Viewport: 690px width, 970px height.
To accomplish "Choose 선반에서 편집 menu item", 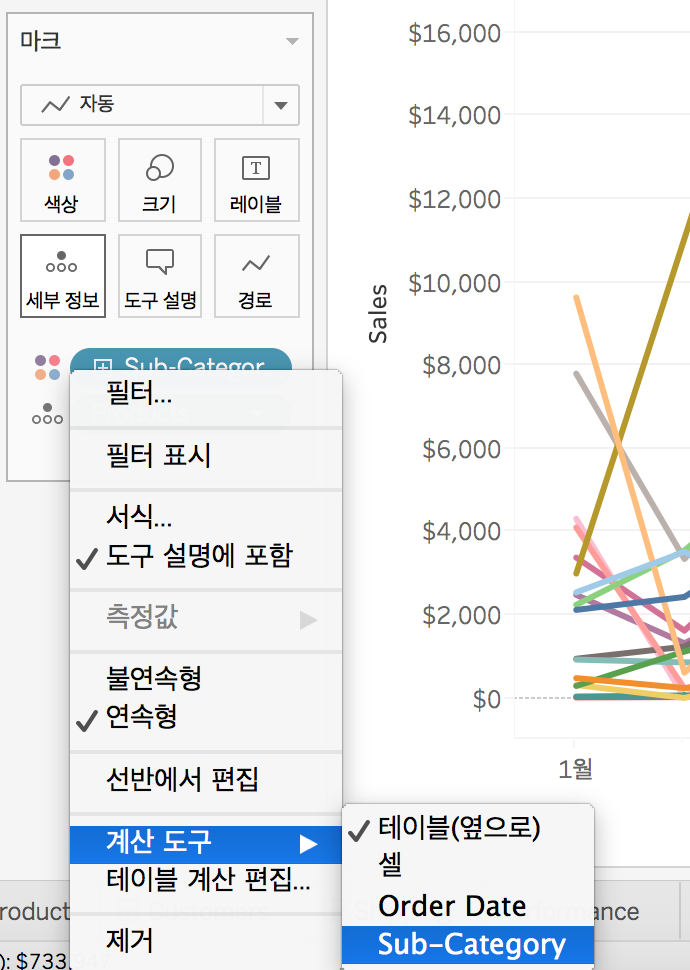I will click(x=205, y=780).
